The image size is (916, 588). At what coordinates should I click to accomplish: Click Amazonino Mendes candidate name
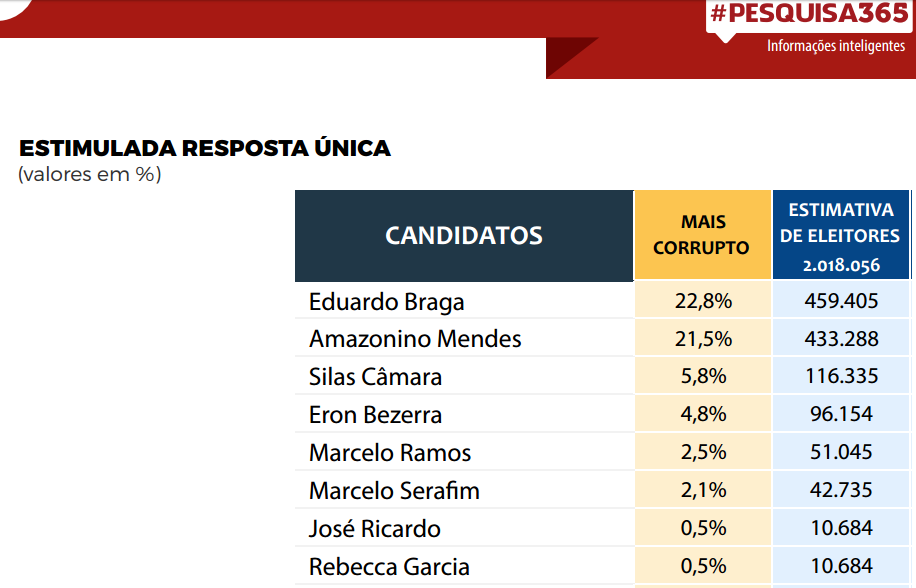(x=415, y=339)
